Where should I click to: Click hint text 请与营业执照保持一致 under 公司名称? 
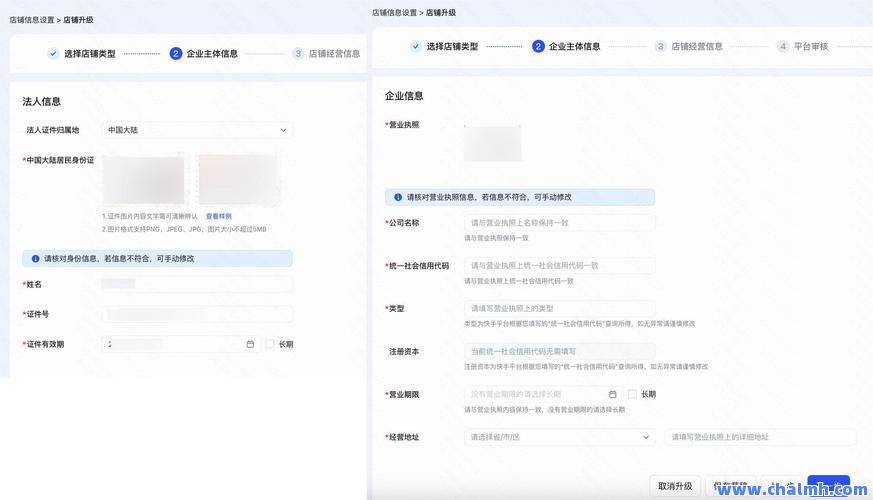pos(496,238)
